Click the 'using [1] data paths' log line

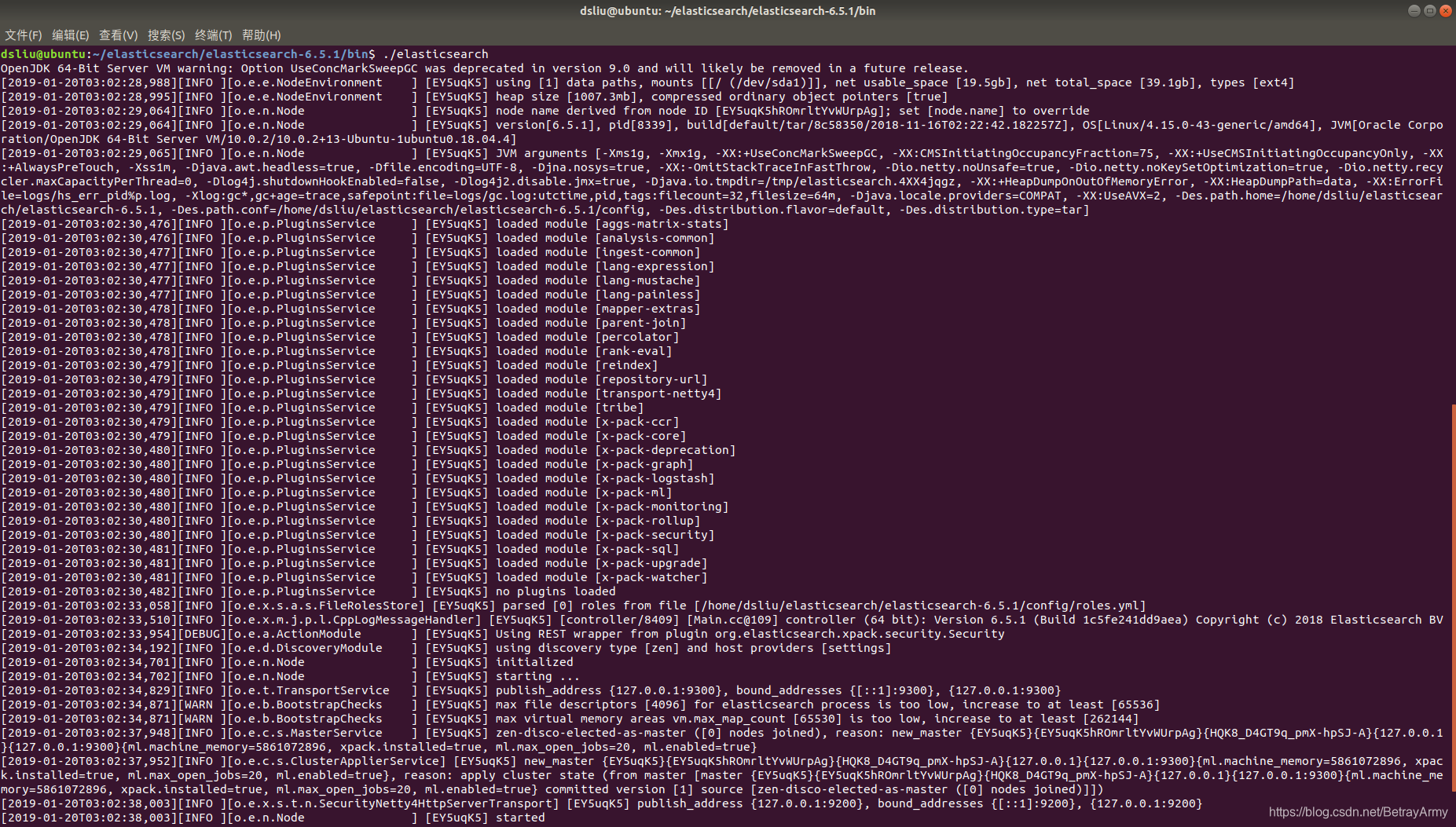(647, 82)
